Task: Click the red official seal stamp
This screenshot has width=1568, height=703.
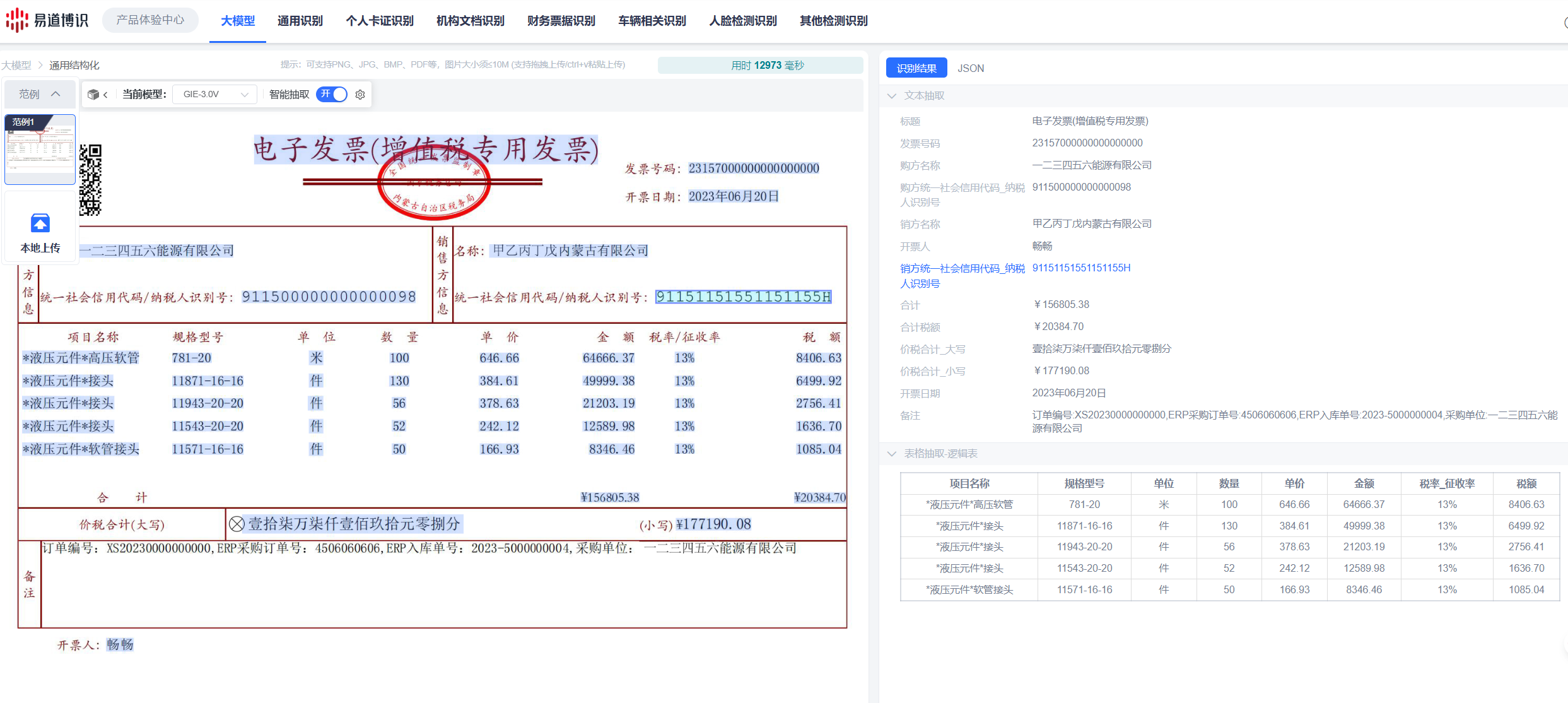Action: (x=433, y=183)
